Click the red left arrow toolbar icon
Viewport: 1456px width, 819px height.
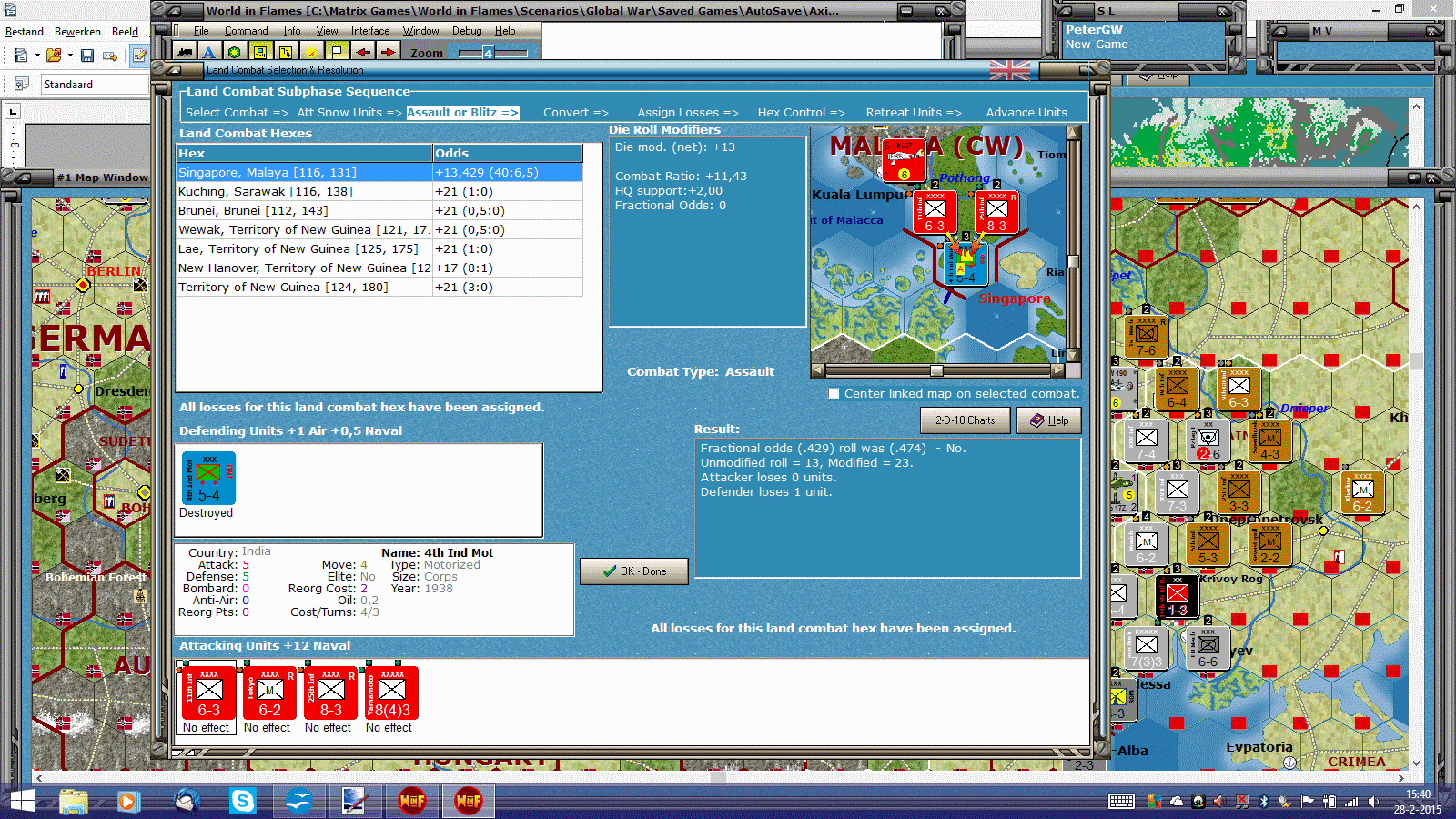click(x=362, y=53)
